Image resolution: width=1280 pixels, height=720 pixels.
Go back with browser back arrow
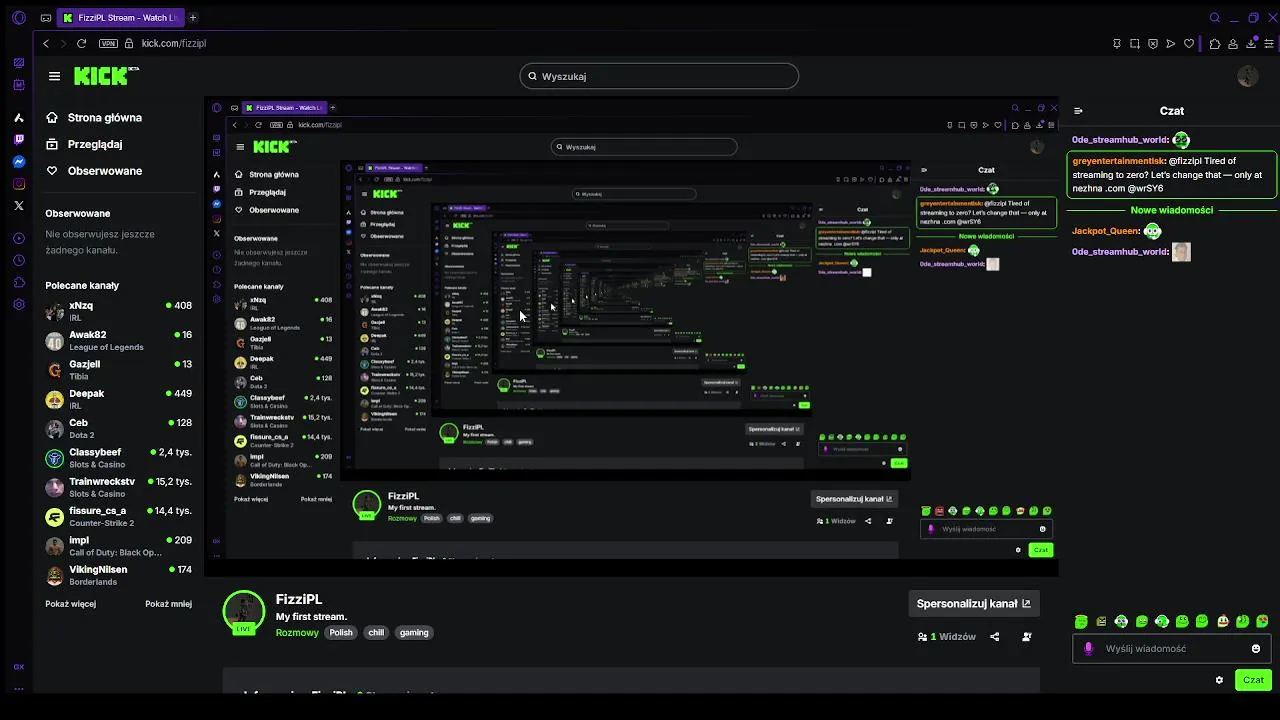click(x=46, y=44)
